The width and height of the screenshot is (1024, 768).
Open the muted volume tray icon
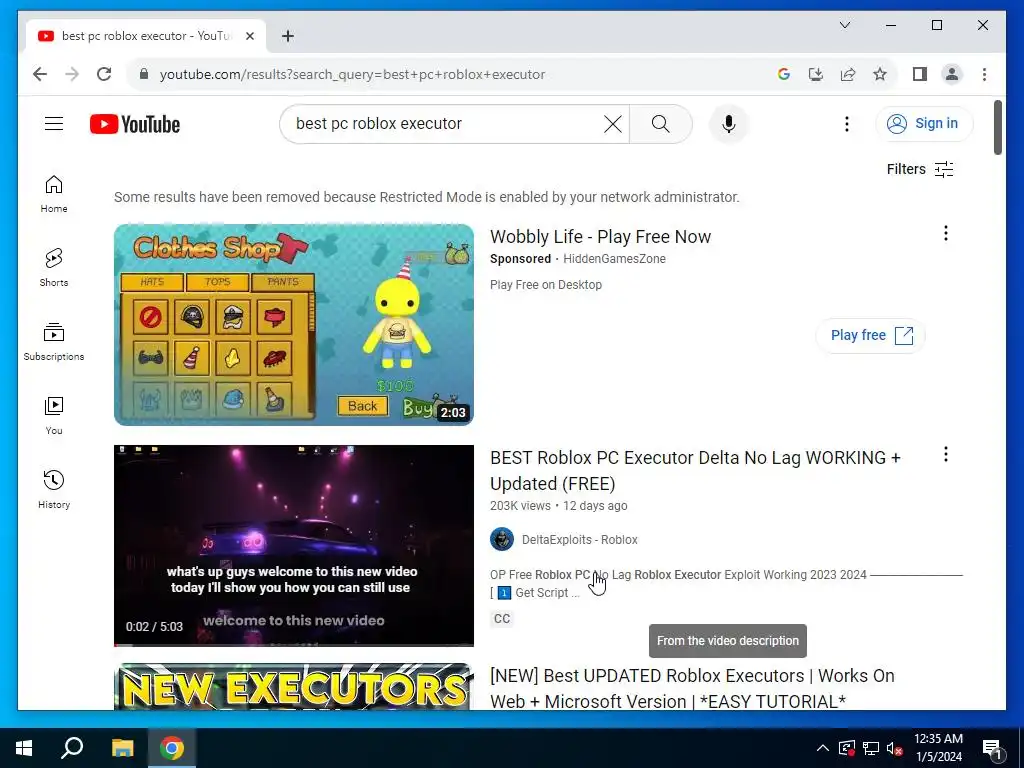[895, 748]
